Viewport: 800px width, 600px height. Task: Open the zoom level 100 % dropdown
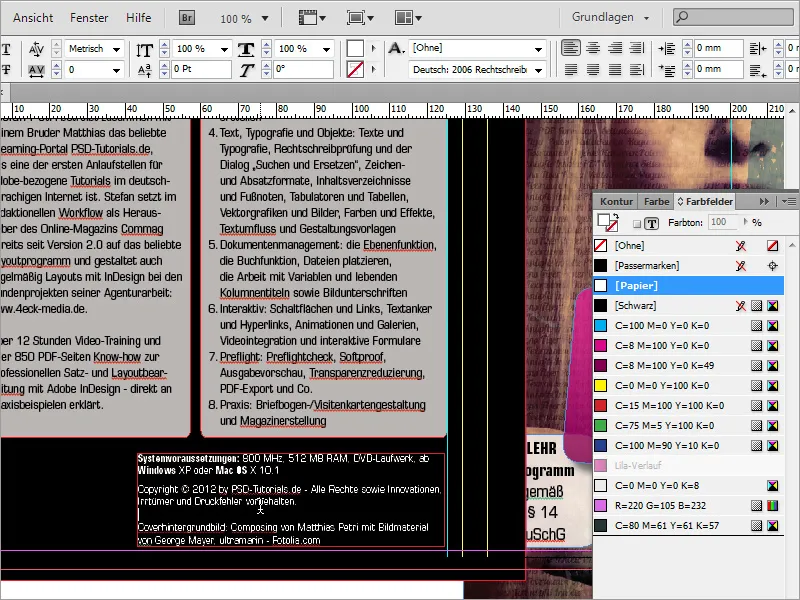(x=245, y=18)
